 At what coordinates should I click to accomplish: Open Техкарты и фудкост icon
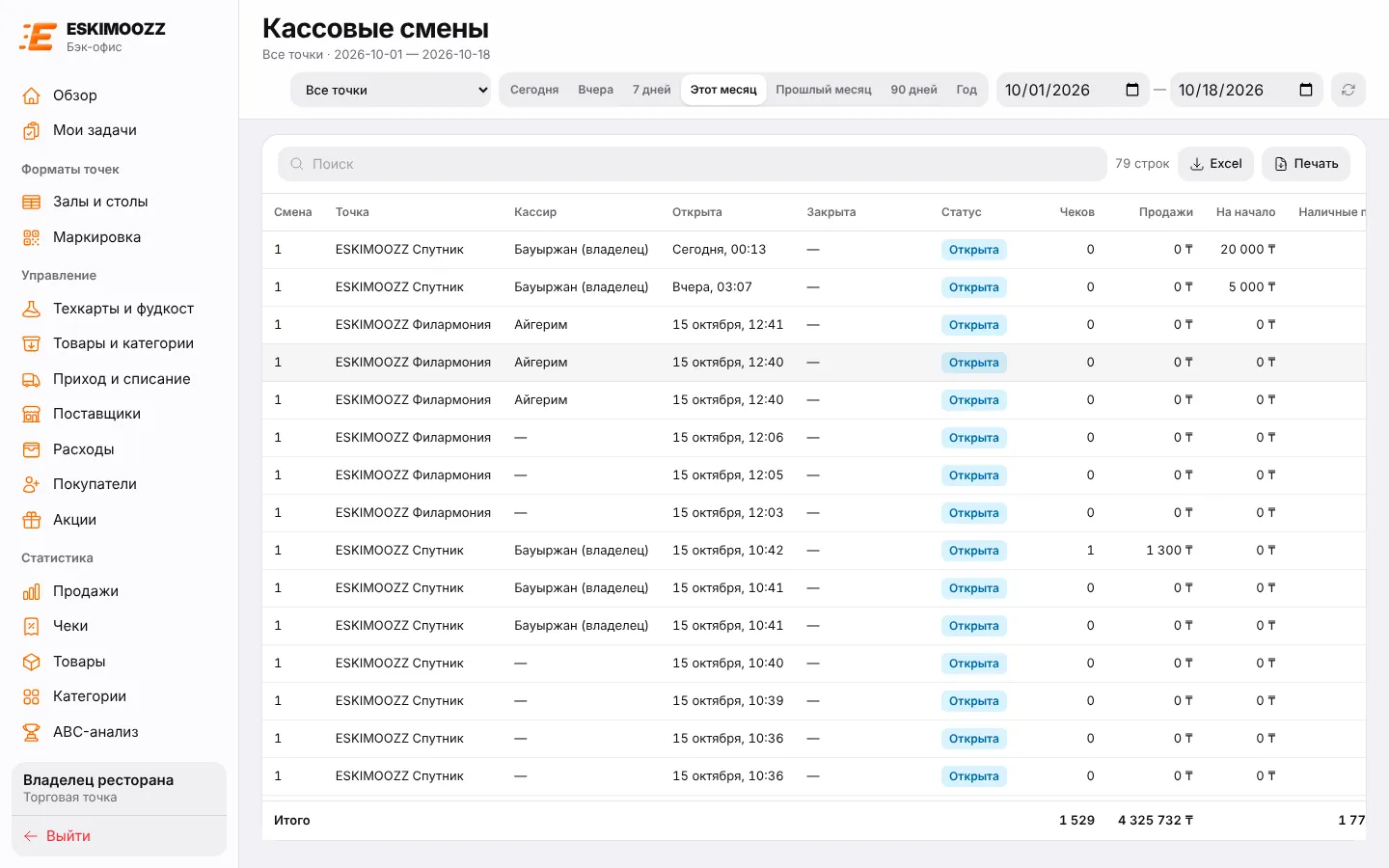click(32, 309)
